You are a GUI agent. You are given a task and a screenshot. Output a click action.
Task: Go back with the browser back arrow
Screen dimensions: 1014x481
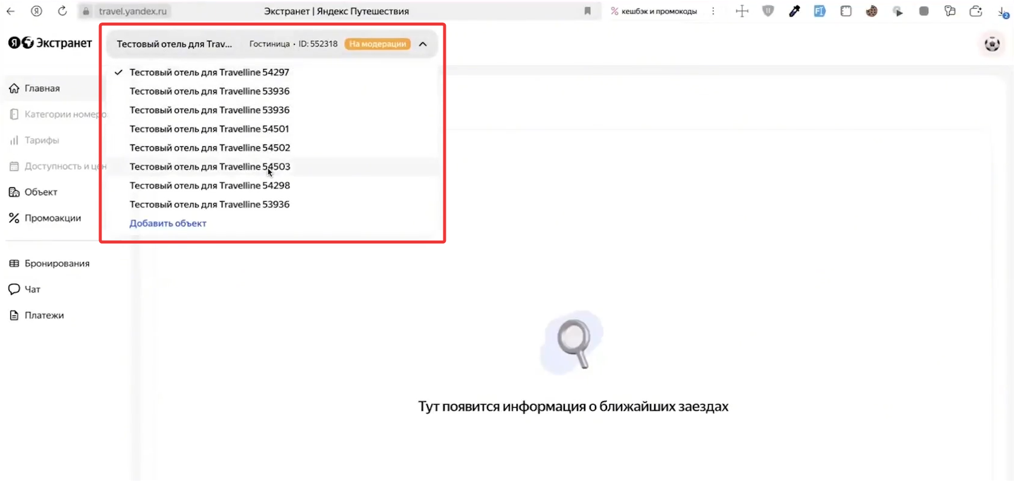10,11
